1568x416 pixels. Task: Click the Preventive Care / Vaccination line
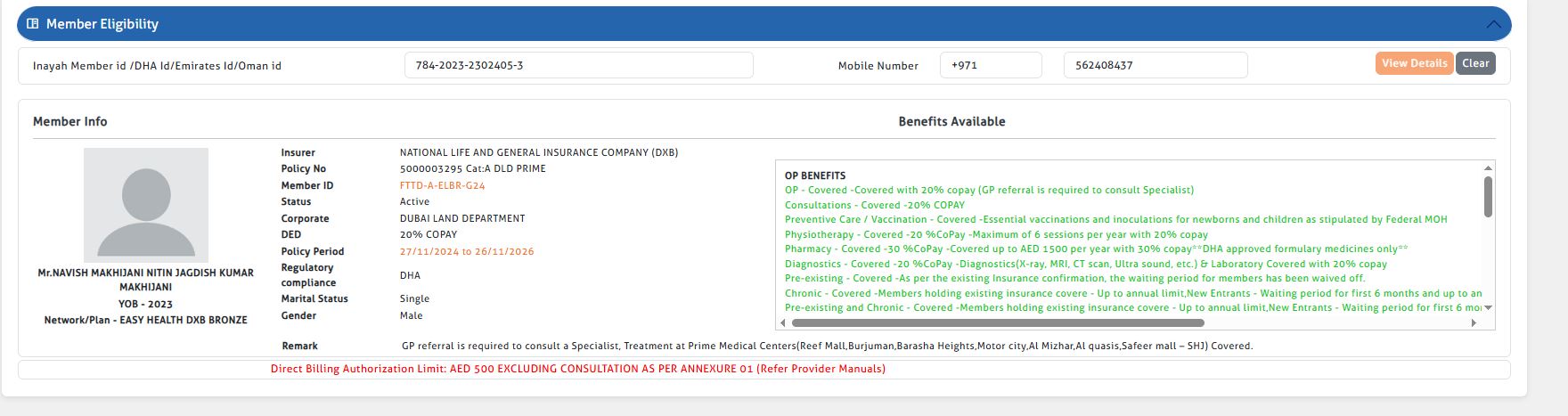tap(1116, 219)
